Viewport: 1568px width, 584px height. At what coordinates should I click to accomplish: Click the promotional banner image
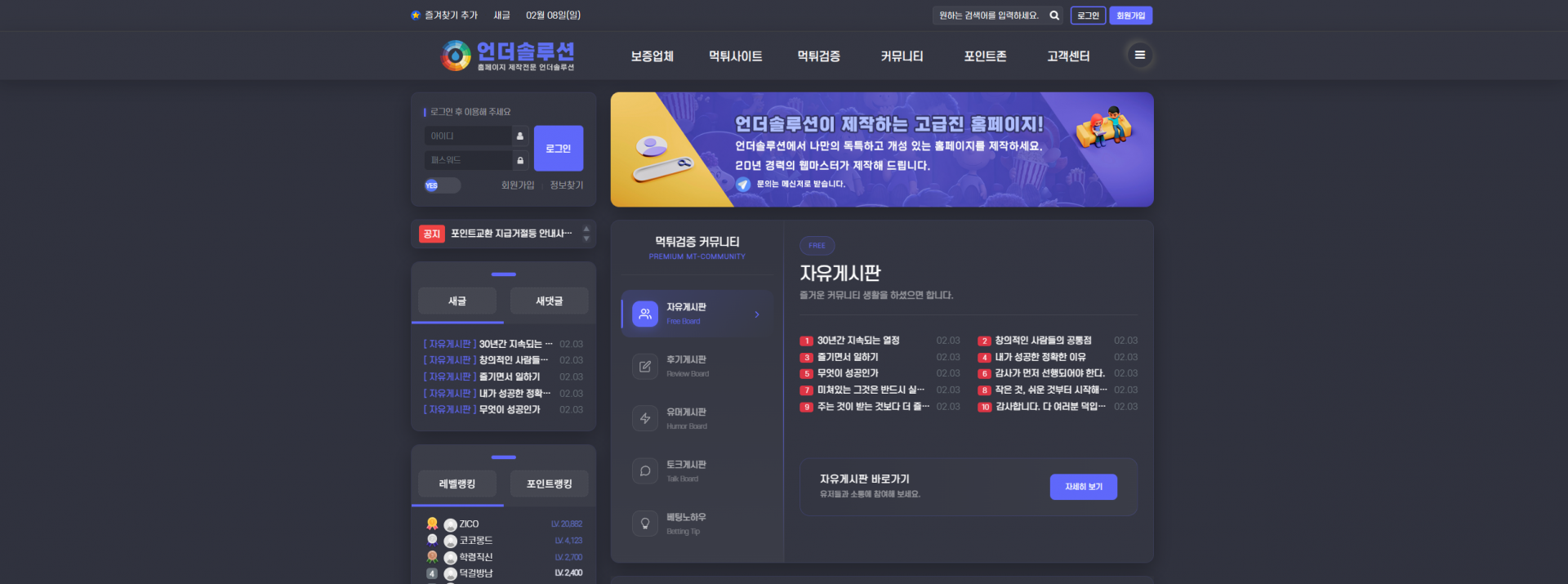[882, 149]
